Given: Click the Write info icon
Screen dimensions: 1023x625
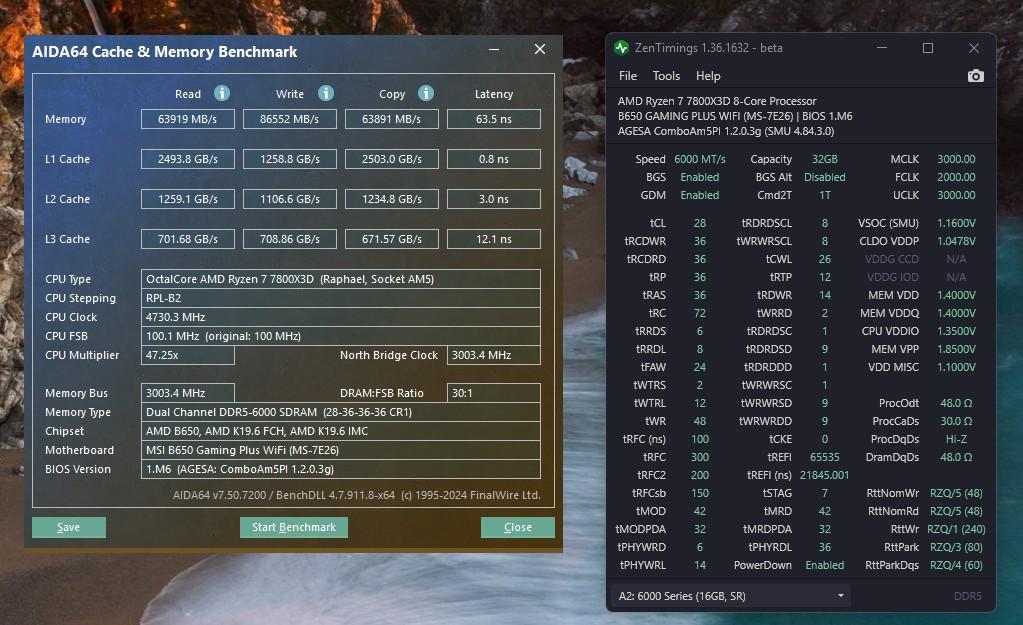Looking at the screenshot, I should click(325, 93).
